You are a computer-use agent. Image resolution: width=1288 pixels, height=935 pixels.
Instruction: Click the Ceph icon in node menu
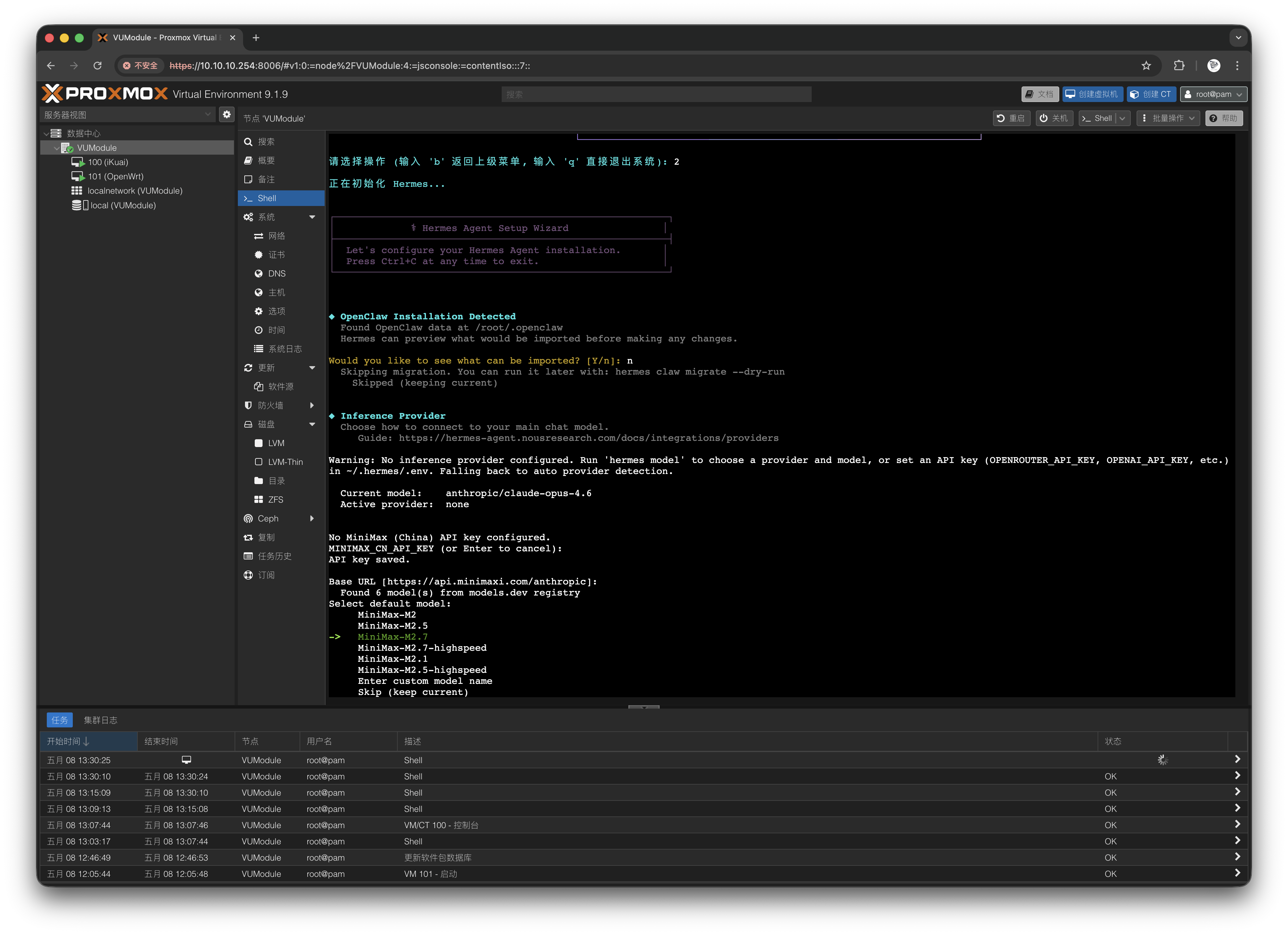248,518
